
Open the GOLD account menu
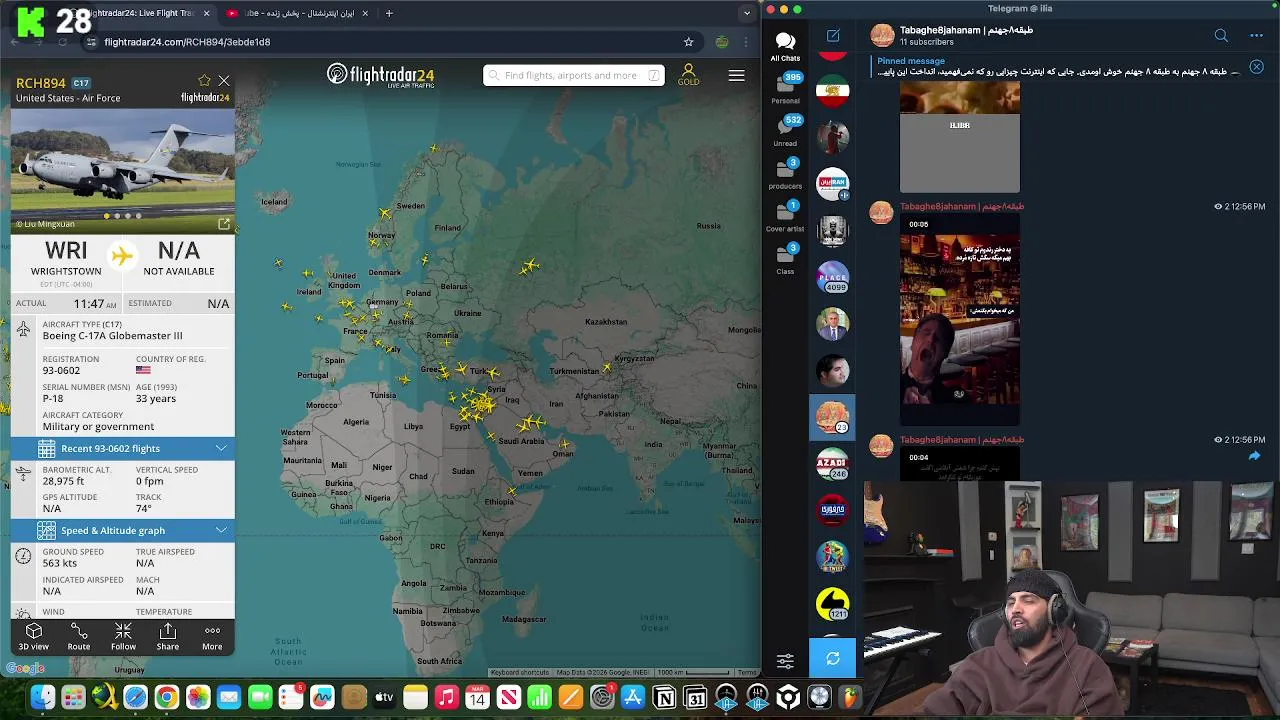point(688,75)
